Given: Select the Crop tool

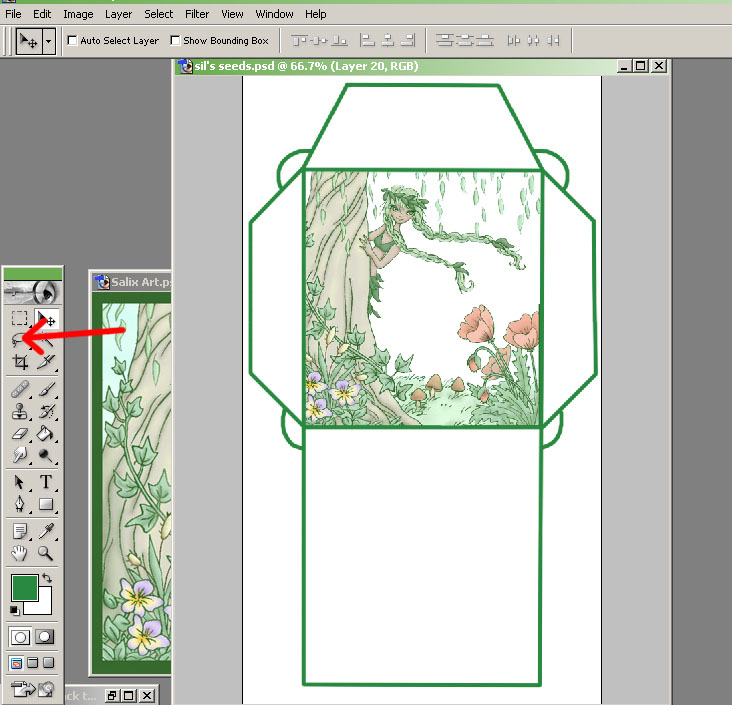Looking at the screenshot, I should (20, 362).
